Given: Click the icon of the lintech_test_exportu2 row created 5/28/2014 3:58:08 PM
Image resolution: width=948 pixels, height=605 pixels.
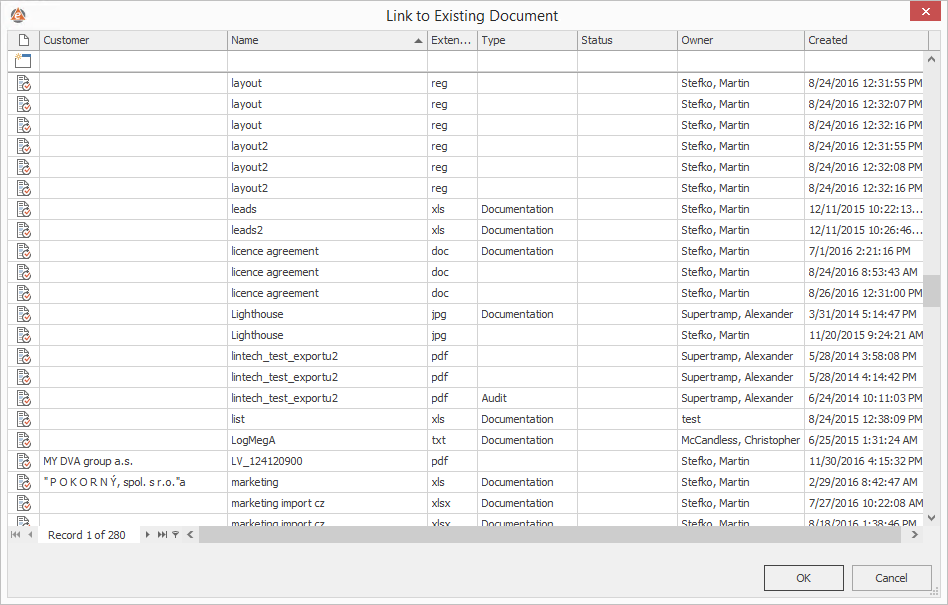Looking at the screenshot, I should (x=24, y=356).
